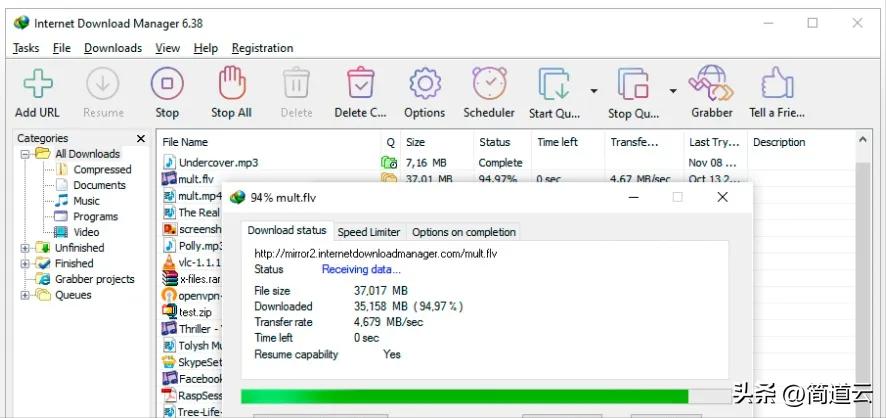Sort by Status column header
Image resolution: width=886 pixels, height=418 pixels.
point(502,142)
